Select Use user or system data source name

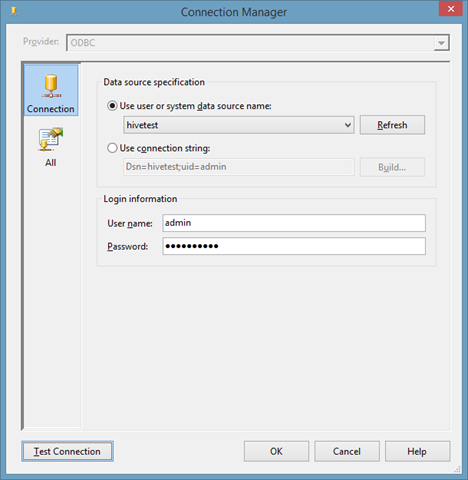coord(112,106)
